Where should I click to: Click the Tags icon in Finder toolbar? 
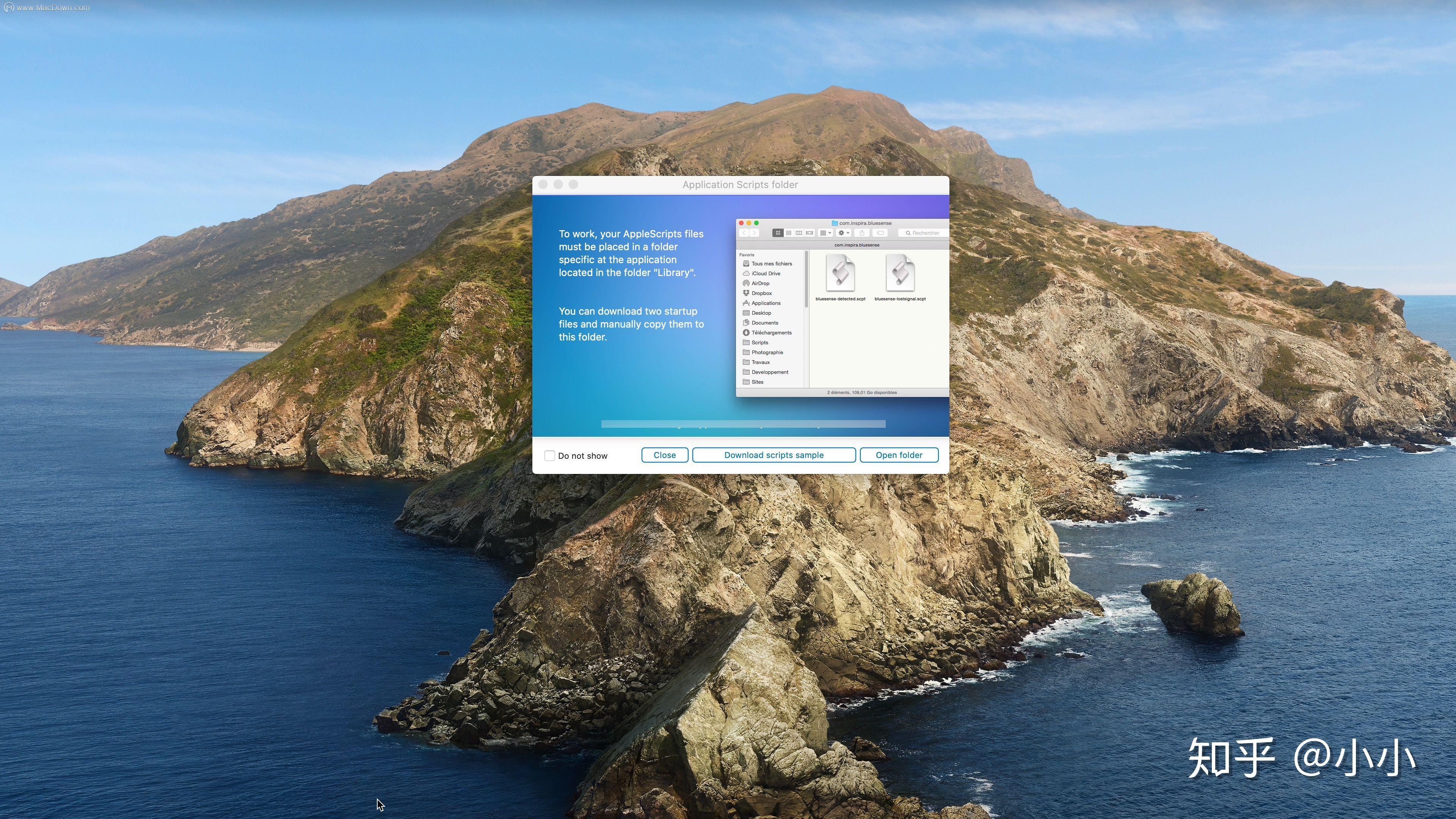point(880,233)
